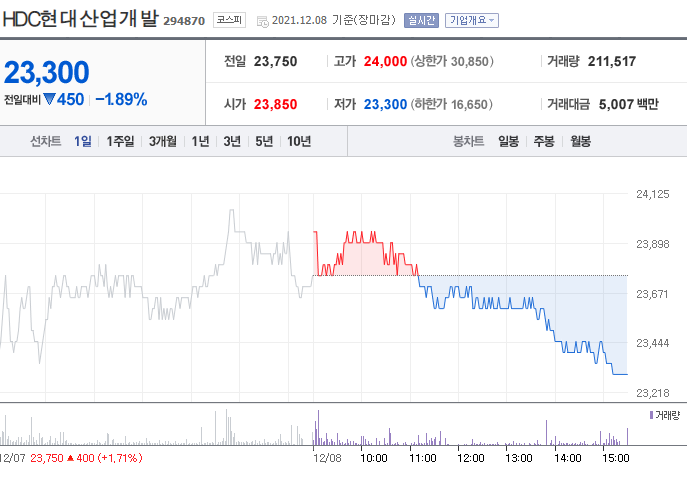Click the 선차트 label

pos(46,141)
